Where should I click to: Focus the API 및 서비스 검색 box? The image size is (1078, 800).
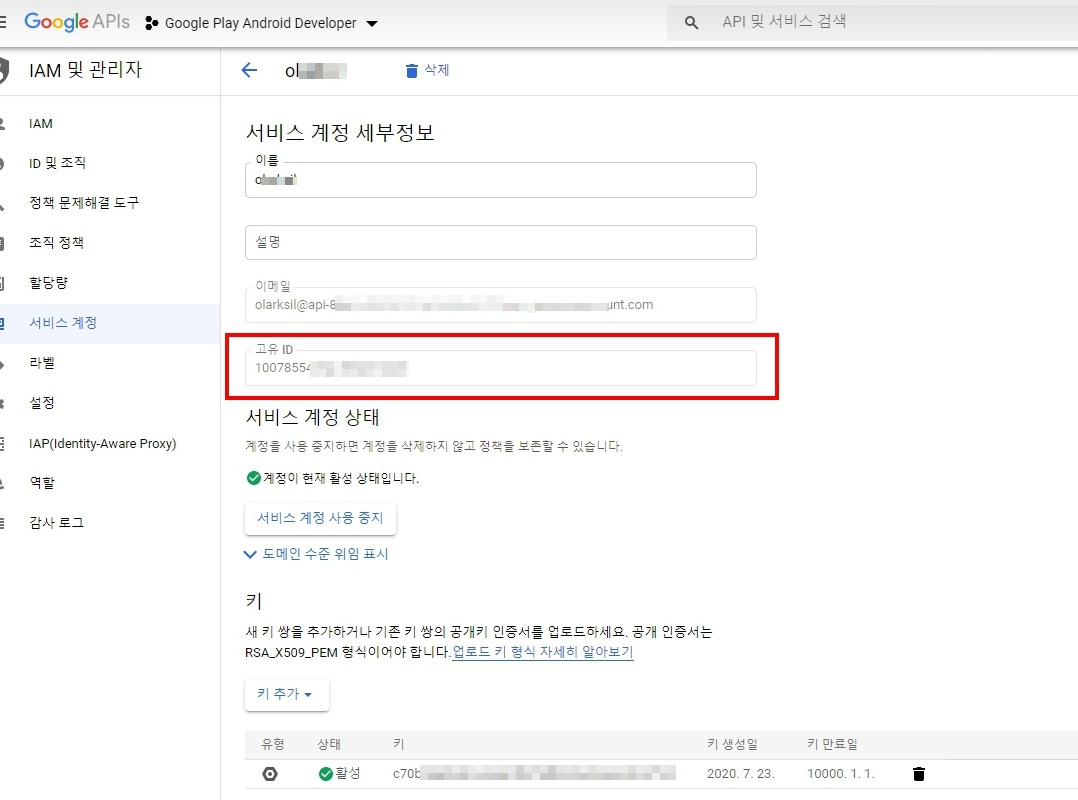pos(880,22)
